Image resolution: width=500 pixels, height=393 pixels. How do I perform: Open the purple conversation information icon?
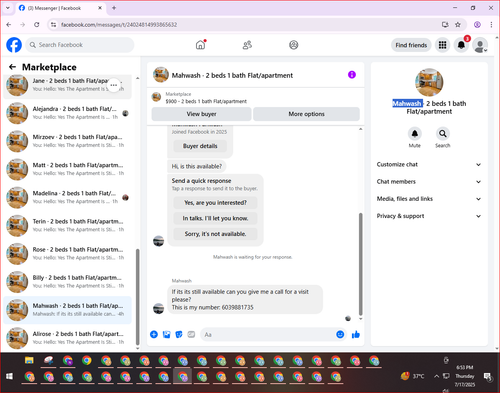click(352, 75)
